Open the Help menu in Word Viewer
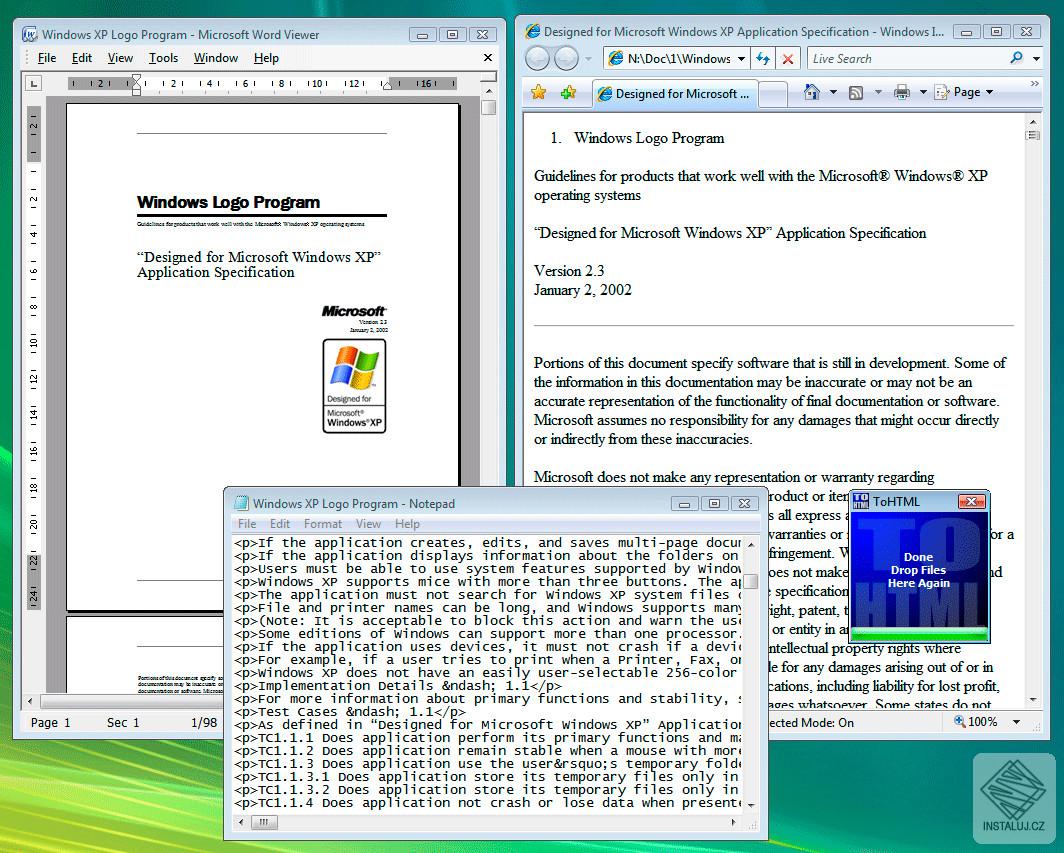The height and width of the screenshot is (853, 1064). (266, 58)
